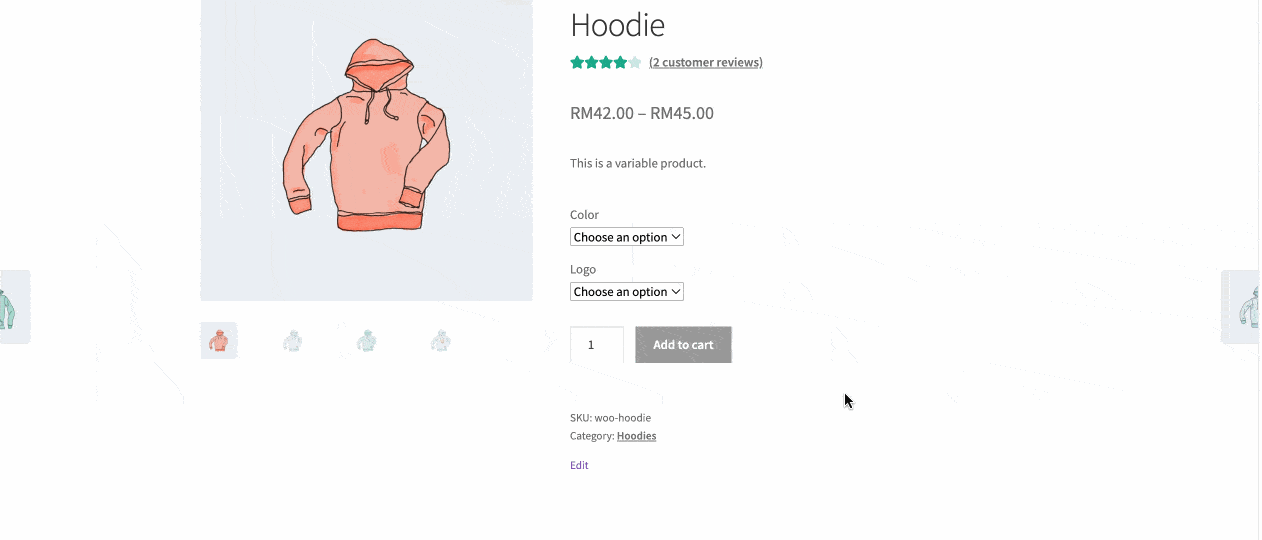The image size is (1262, 540).
Task: Open the 2 customer reviews link
Action: (x=705, y=62)
